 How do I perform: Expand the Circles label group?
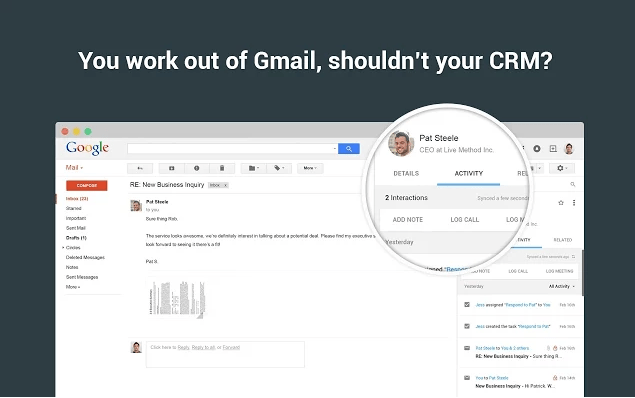pos(63,247)
